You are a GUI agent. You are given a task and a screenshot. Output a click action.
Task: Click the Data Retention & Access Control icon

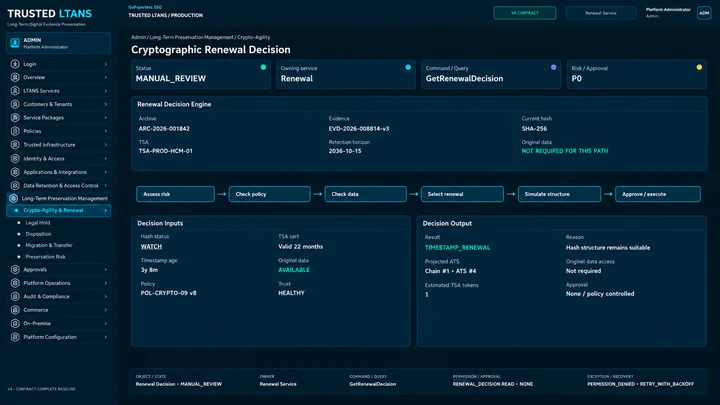pyautogui.click(x=15, y=186)
